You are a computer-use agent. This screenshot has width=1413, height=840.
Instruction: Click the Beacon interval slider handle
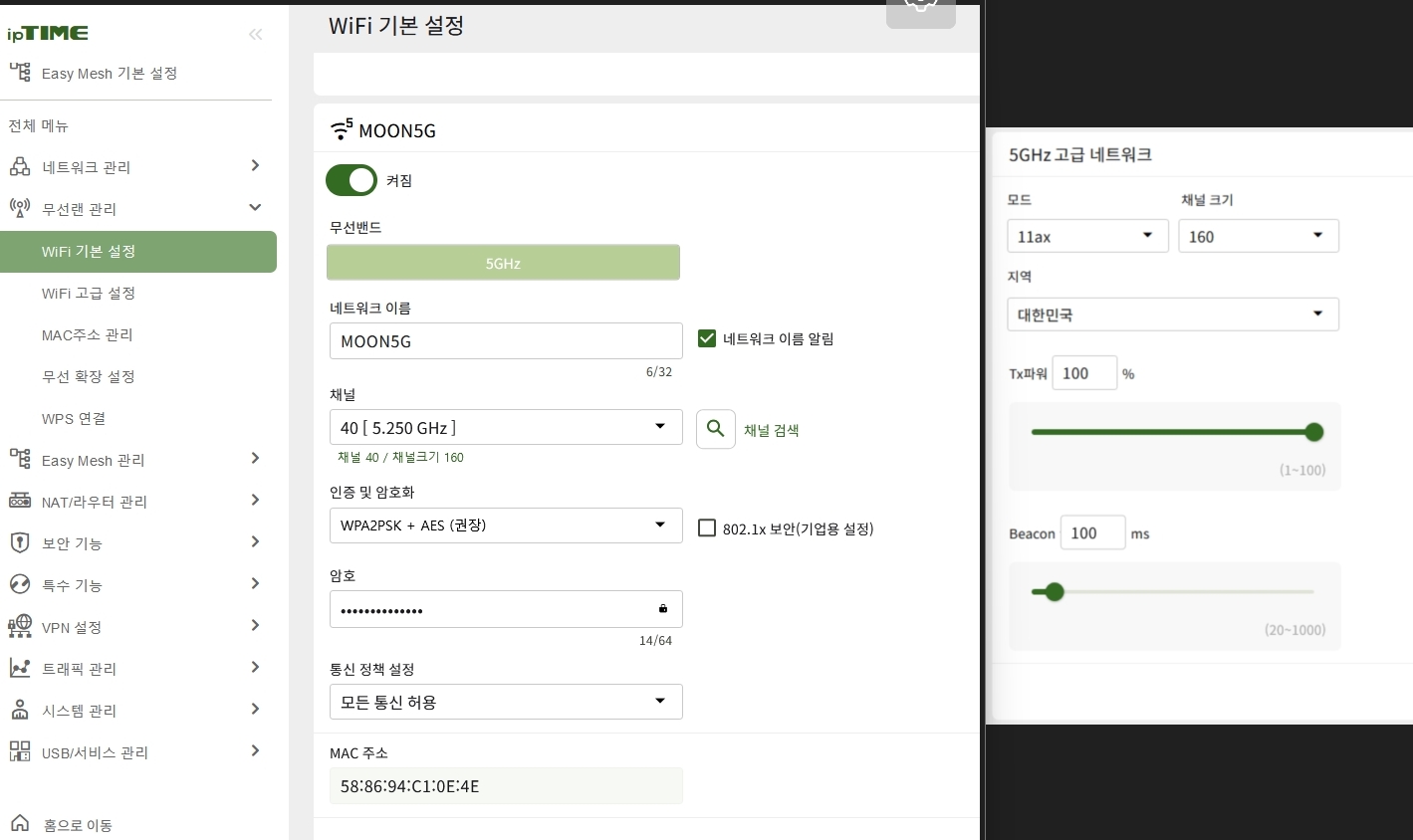(x=1055, y=592)
